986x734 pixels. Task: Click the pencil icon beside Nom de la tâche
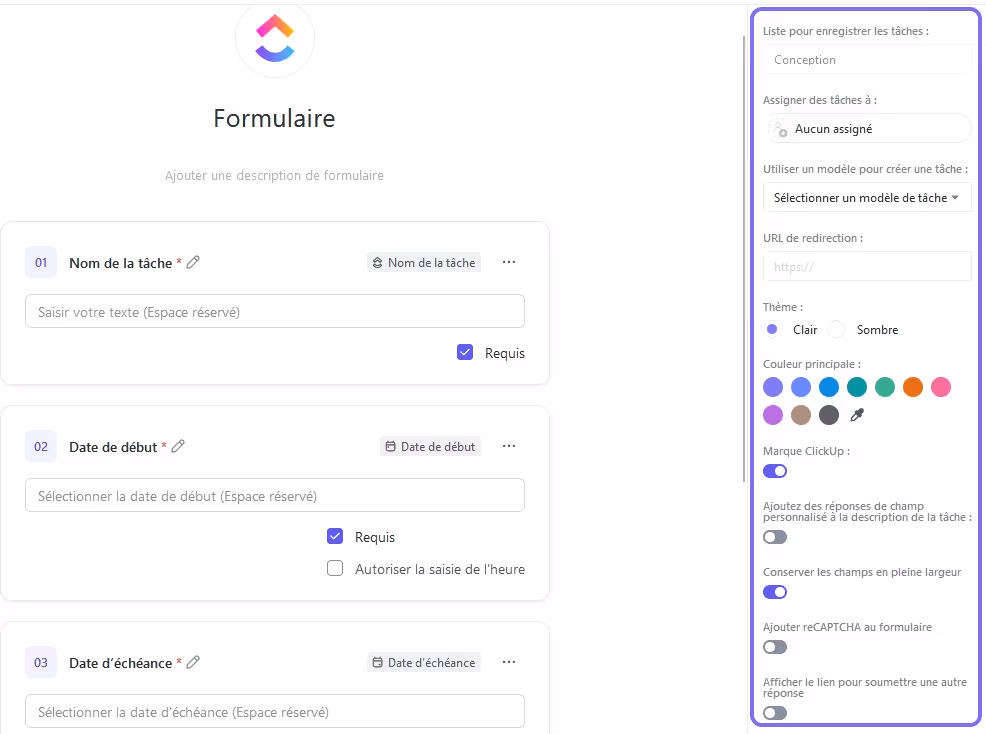point(193,262)
